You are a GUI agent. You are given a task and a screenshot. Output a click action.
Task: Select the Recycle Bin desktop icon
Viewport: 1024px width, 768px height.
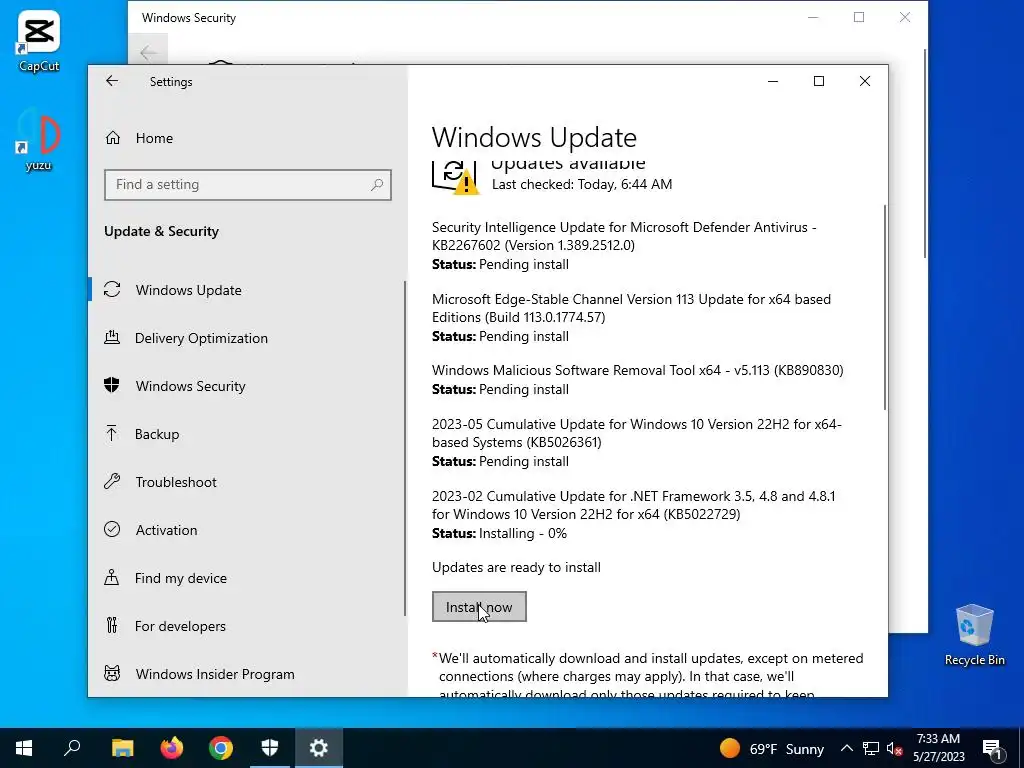(974, 635)
